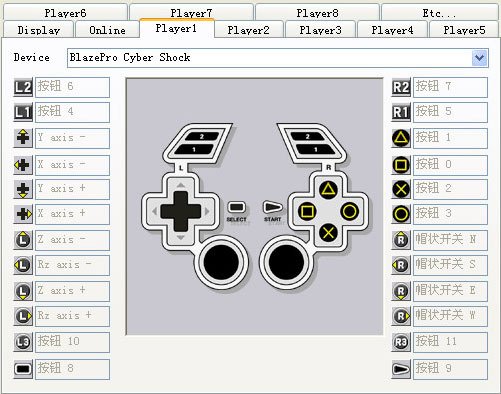Switch to the Display tab
The image size is (501, 394).
(38, 30)
